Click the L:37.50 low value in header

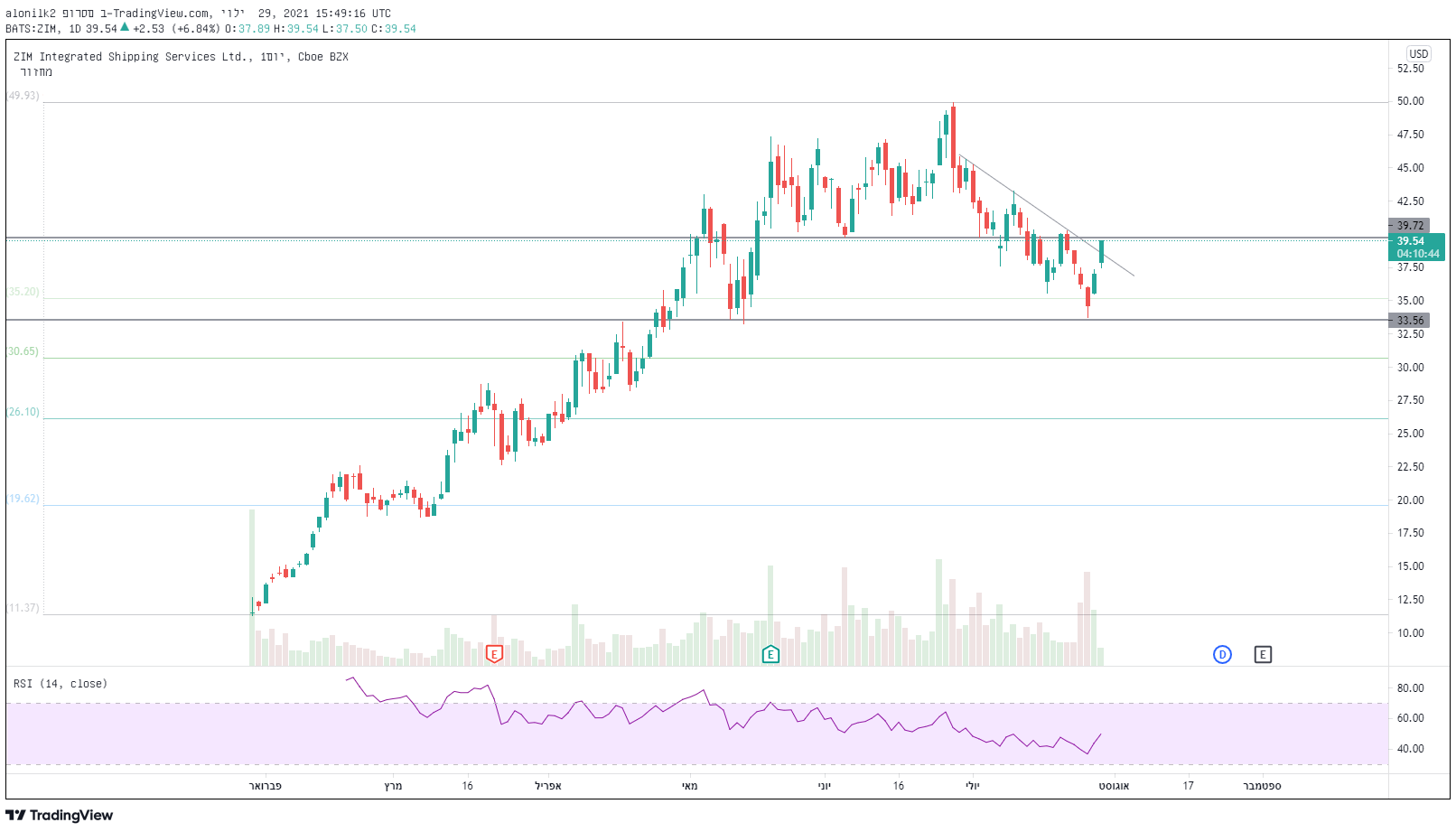[345, 28]
